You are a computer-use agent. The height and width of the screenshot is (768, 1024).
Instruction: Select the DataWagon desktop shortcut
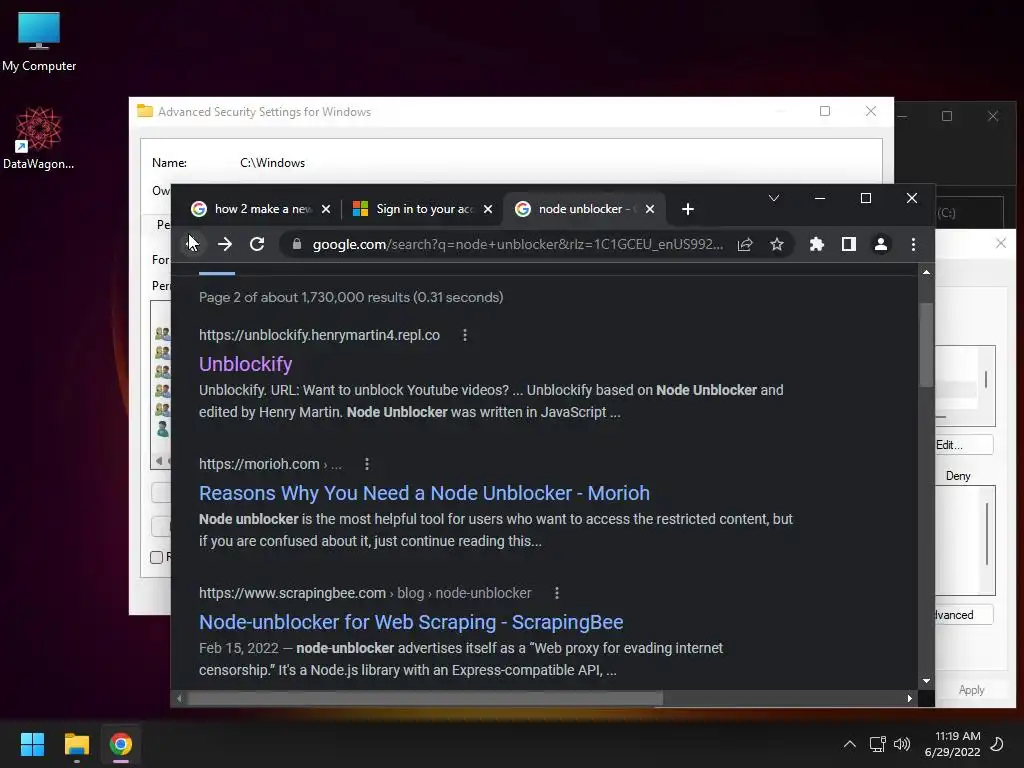click(39, 138)
